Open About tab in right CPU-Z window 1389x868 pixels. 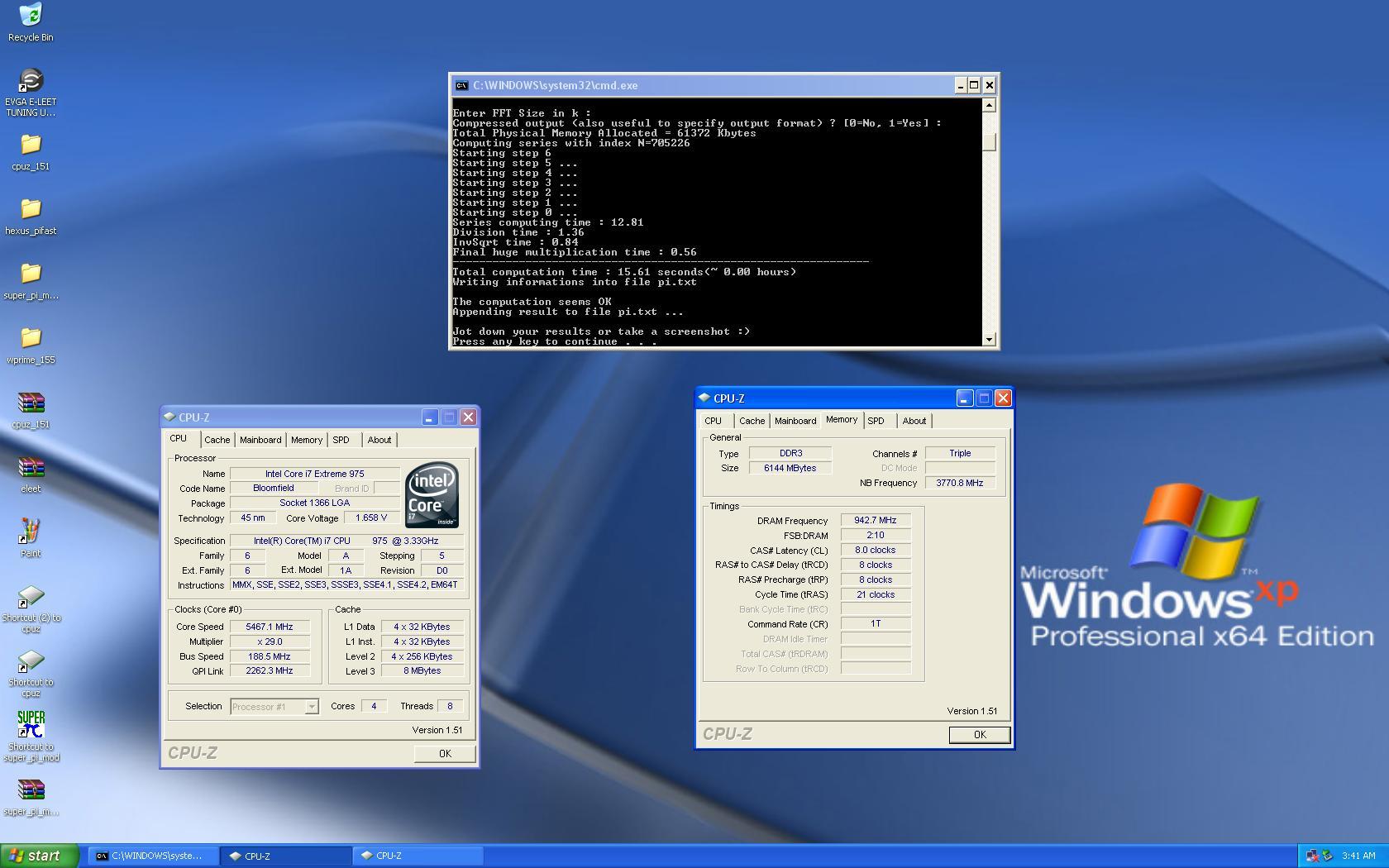[914, 421]
